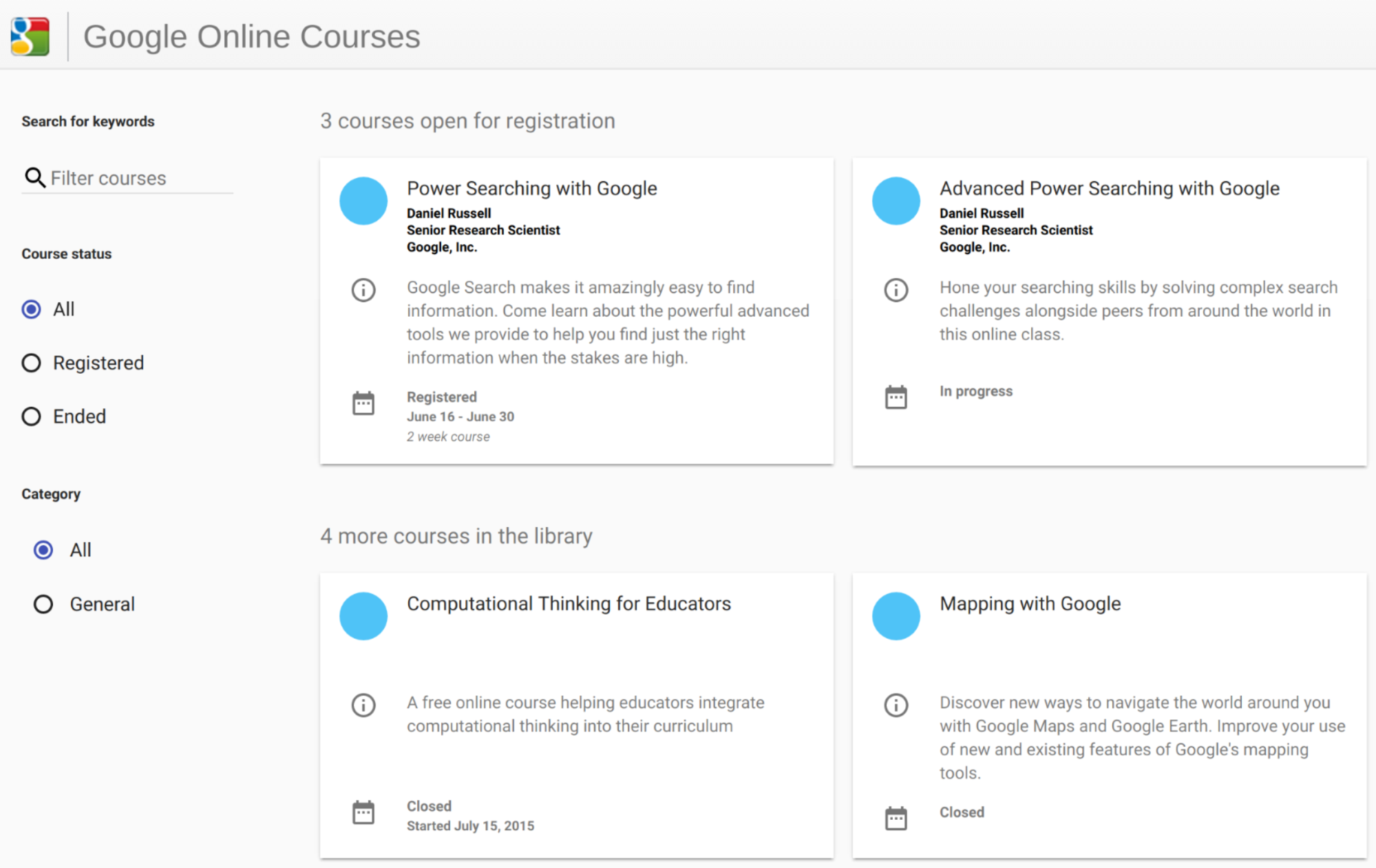This screenshot has width=1376, height=868.
Task: Click blue avatar of Advanced Power Searching course
Action: [896, 201]
